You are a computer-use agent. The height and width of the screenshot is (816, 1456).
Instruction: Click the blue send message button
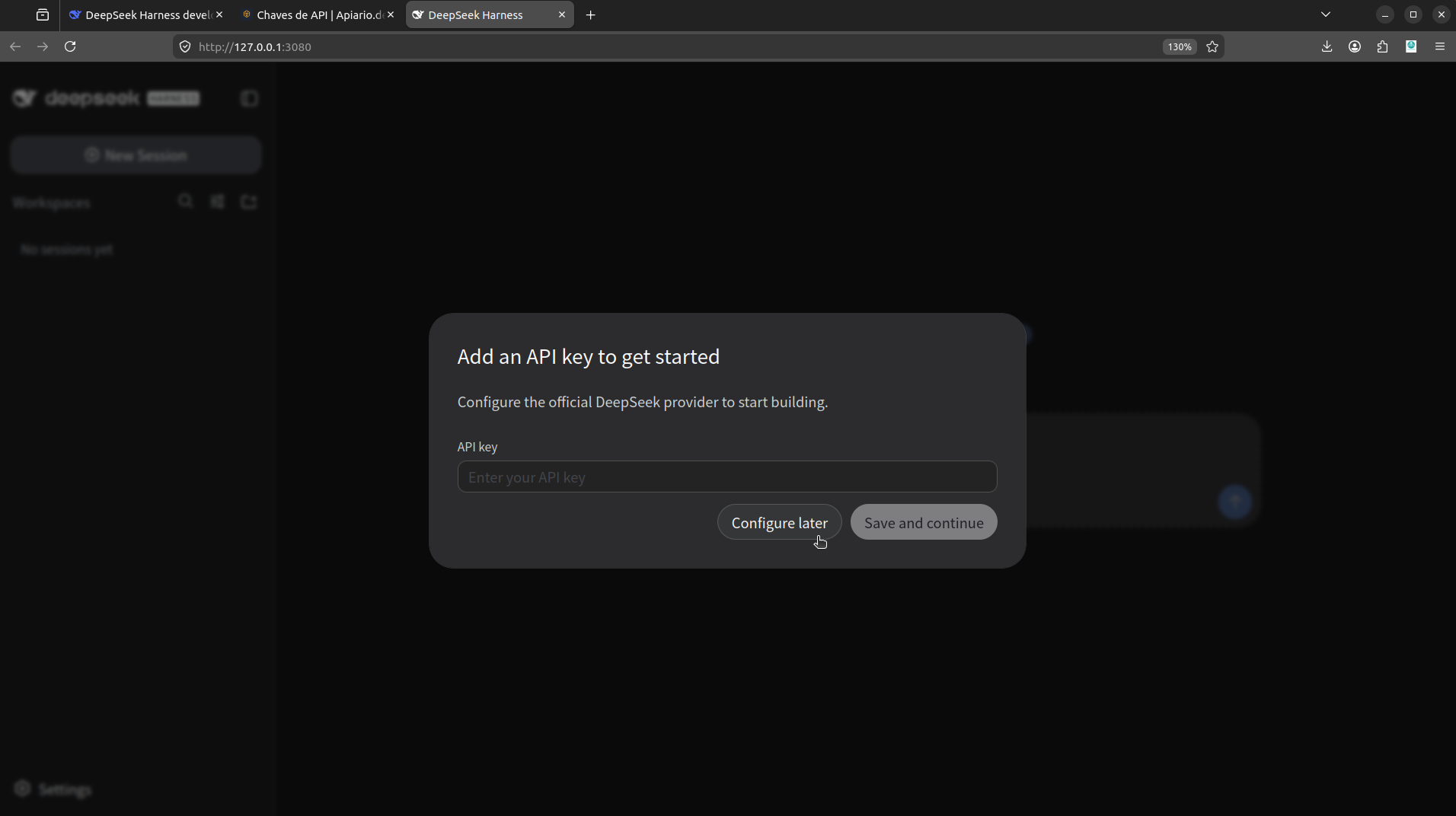pos(1235,502)
